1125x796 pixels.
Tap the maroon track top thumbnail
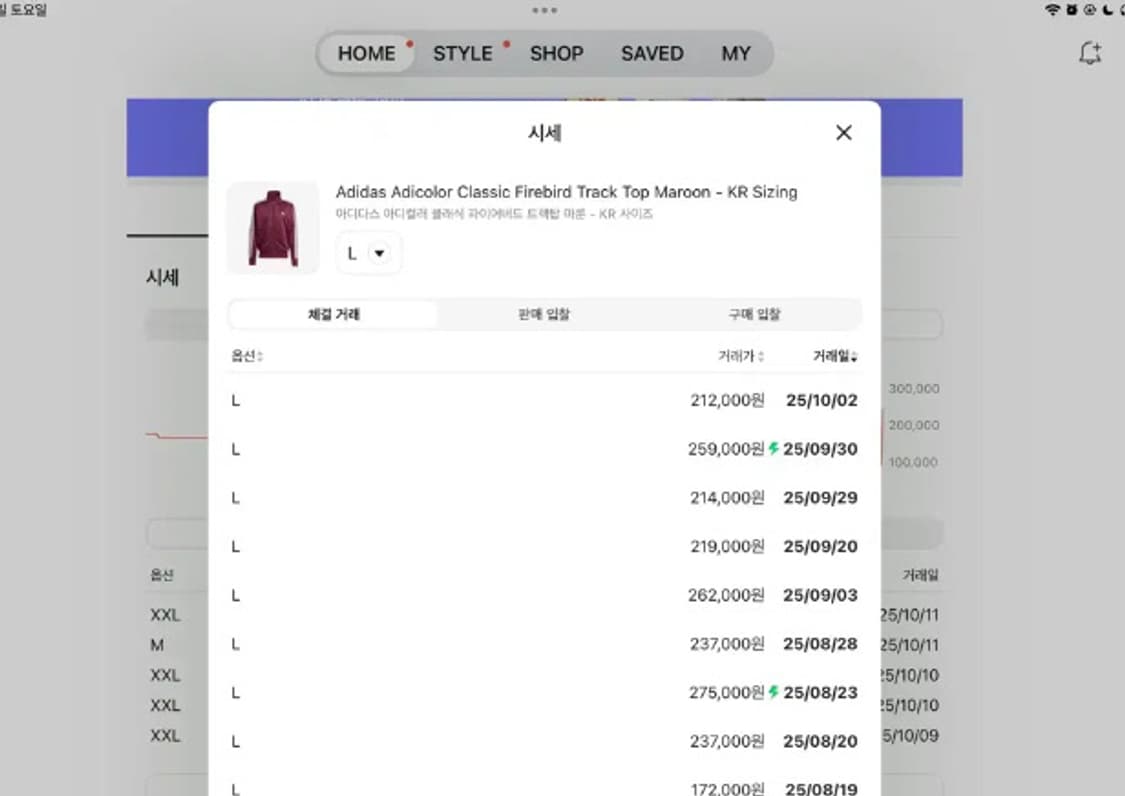click(x=273, y=228)
